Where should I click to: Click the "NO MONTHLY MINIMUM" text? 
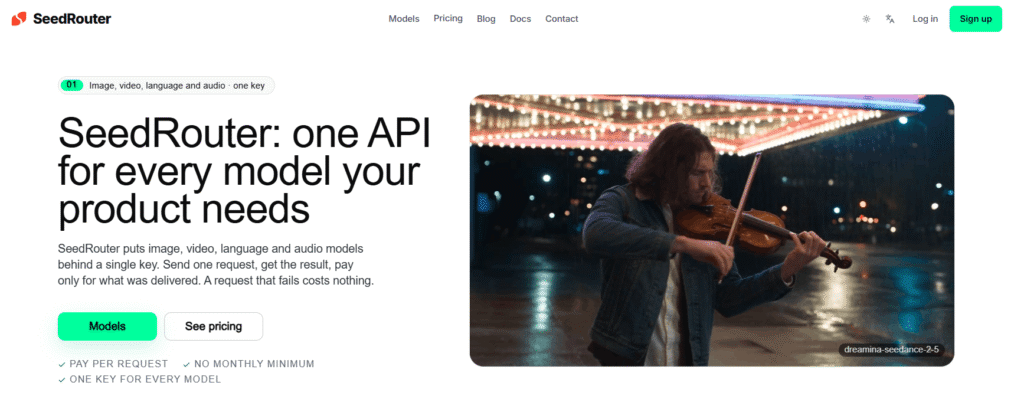click(254, 364)
